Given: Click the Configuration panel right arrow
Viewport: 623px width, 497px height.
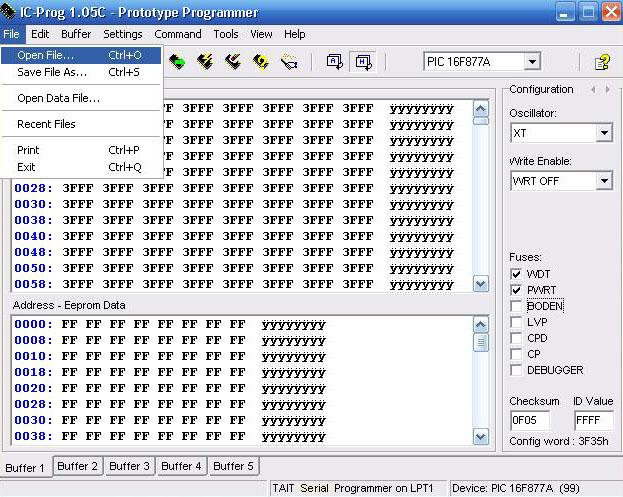Looking at the screenshot, I should tap(608, 90).
